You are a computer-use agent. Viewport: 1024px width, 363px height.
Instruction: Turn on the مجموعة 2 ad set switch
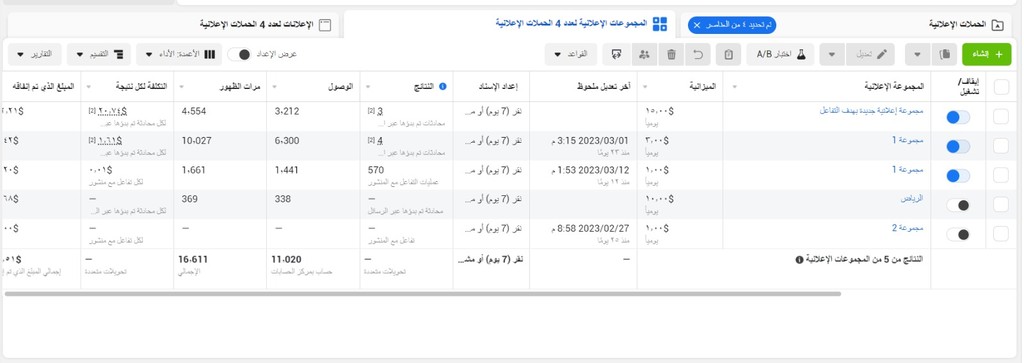(x=958, y=234)
